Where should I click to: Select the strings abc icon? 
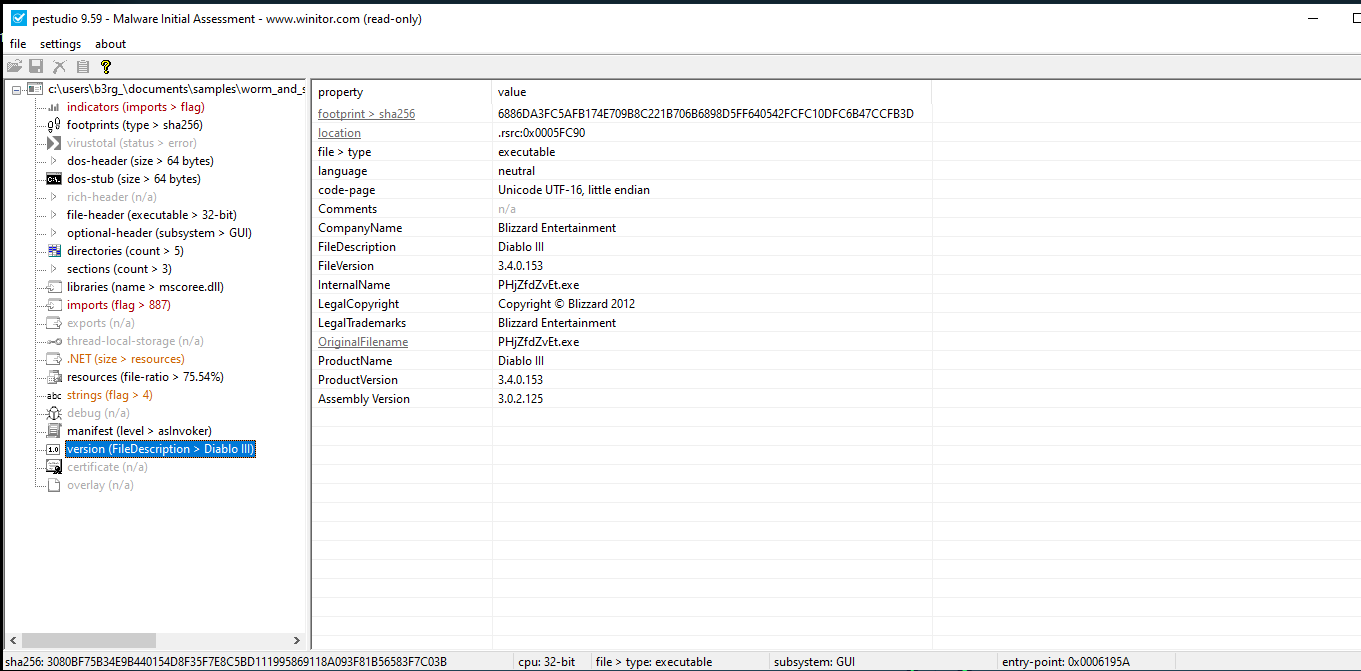click(54, 395)
